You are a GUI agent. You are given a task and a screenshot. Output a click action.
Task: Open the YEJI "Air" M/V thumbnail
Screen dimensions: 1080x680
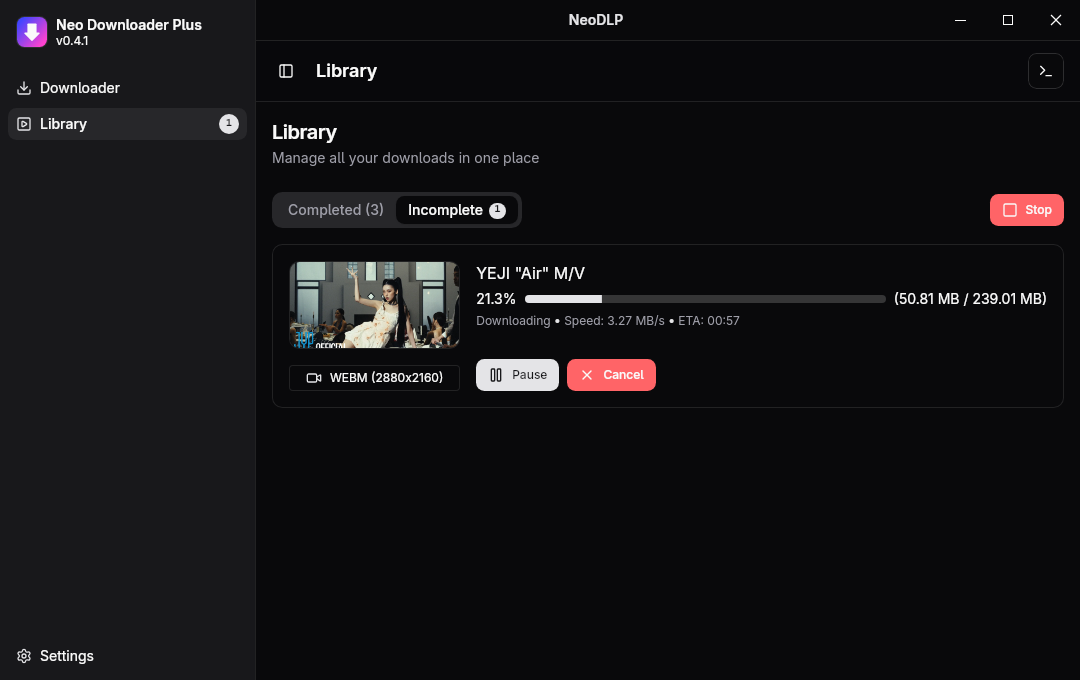pos(374,305)
